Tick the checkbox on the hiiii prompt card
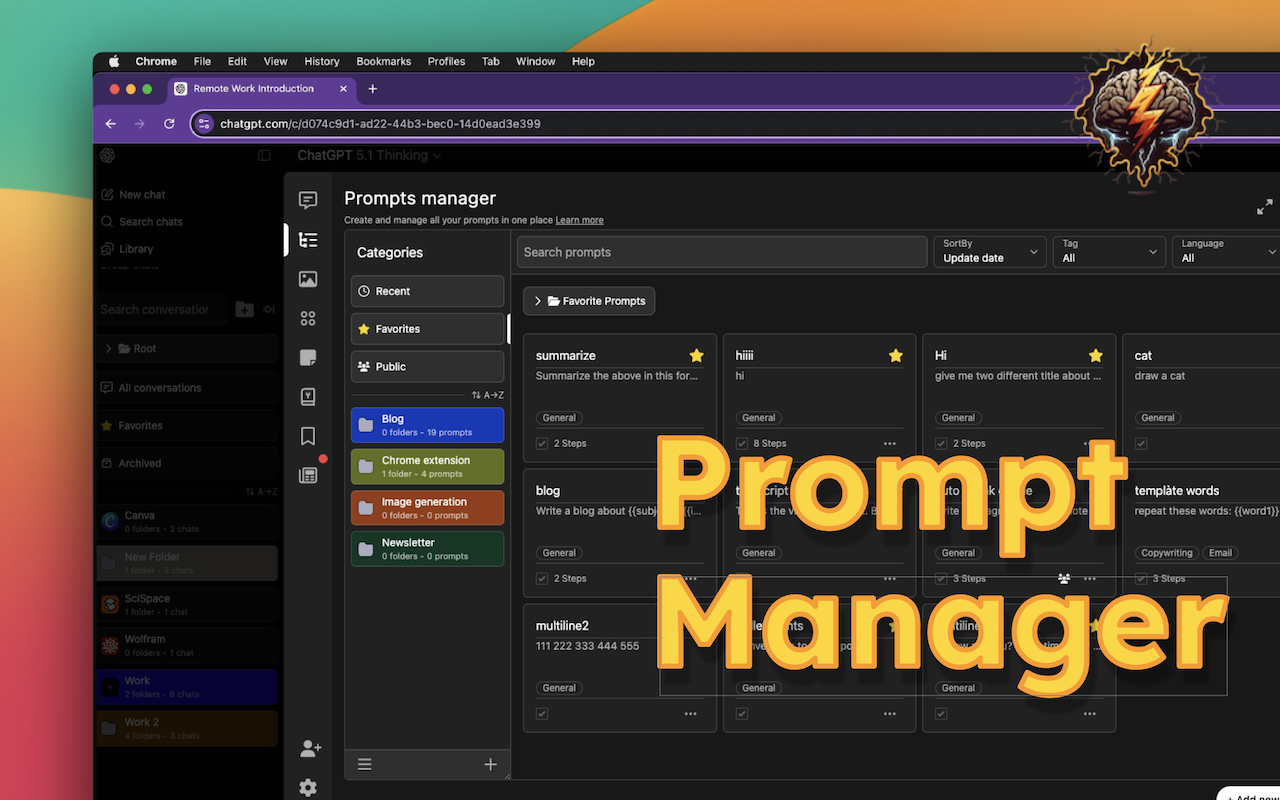Screen dimensions: 1280x800 pyautogui.click(x=742, y=443)
